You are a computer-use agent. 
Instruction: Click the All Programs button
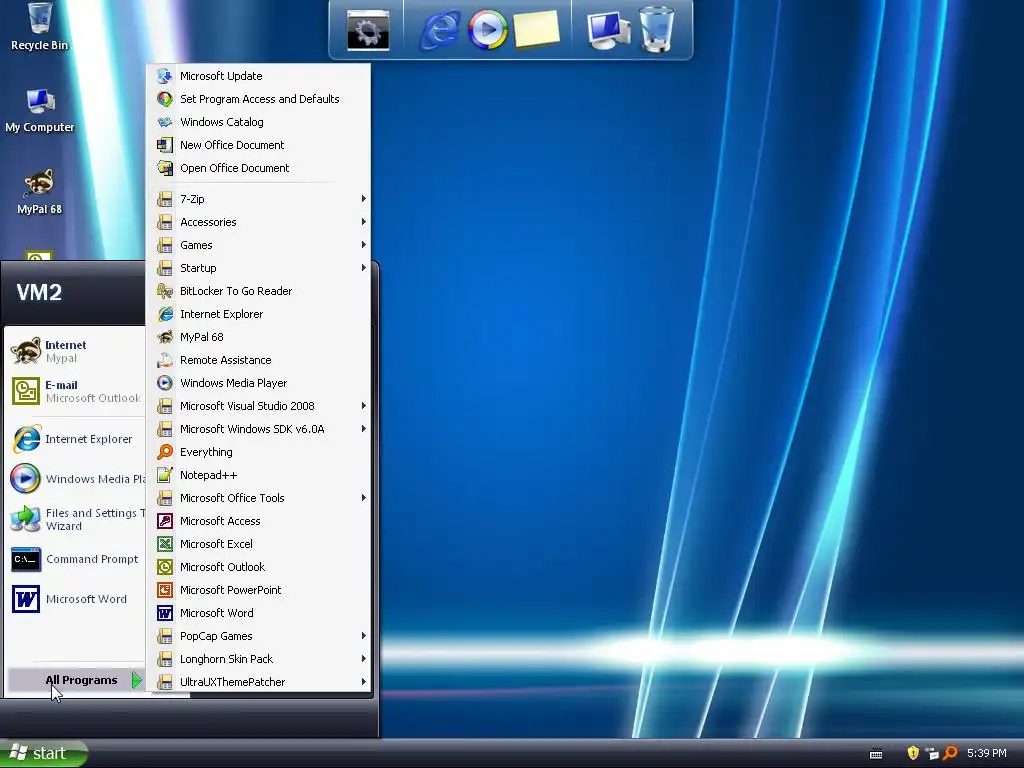click(x=76, y=680)
